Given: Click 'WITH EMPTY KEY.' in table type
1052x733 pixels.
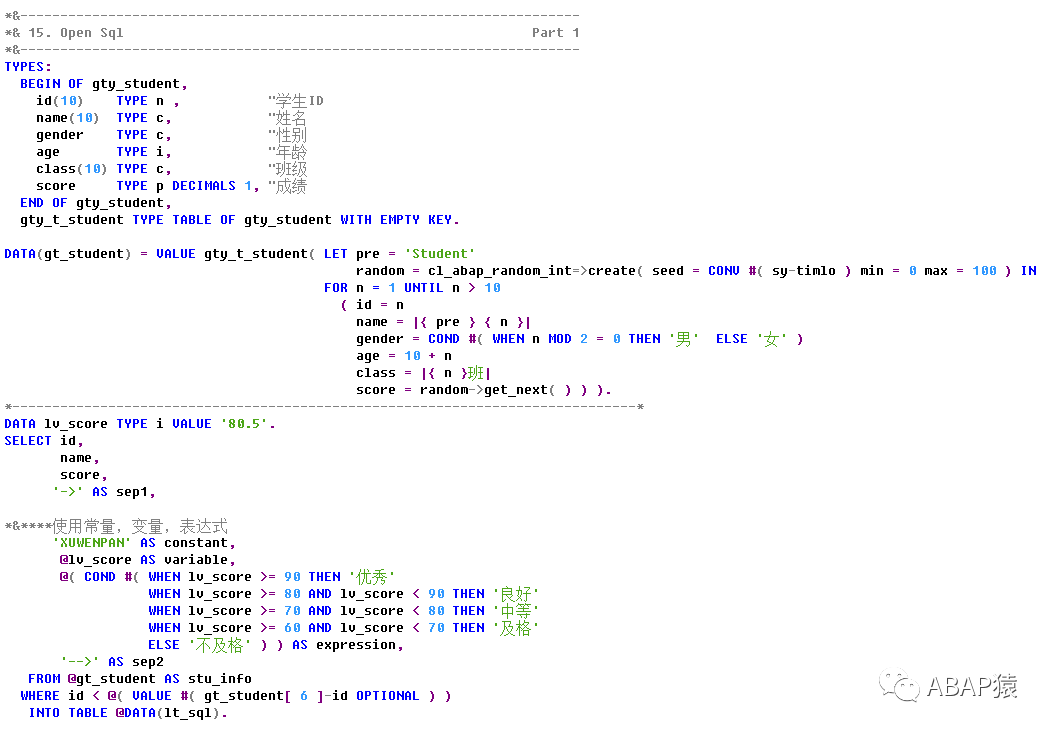Looking at the screenshot, I should click(399, 219).
